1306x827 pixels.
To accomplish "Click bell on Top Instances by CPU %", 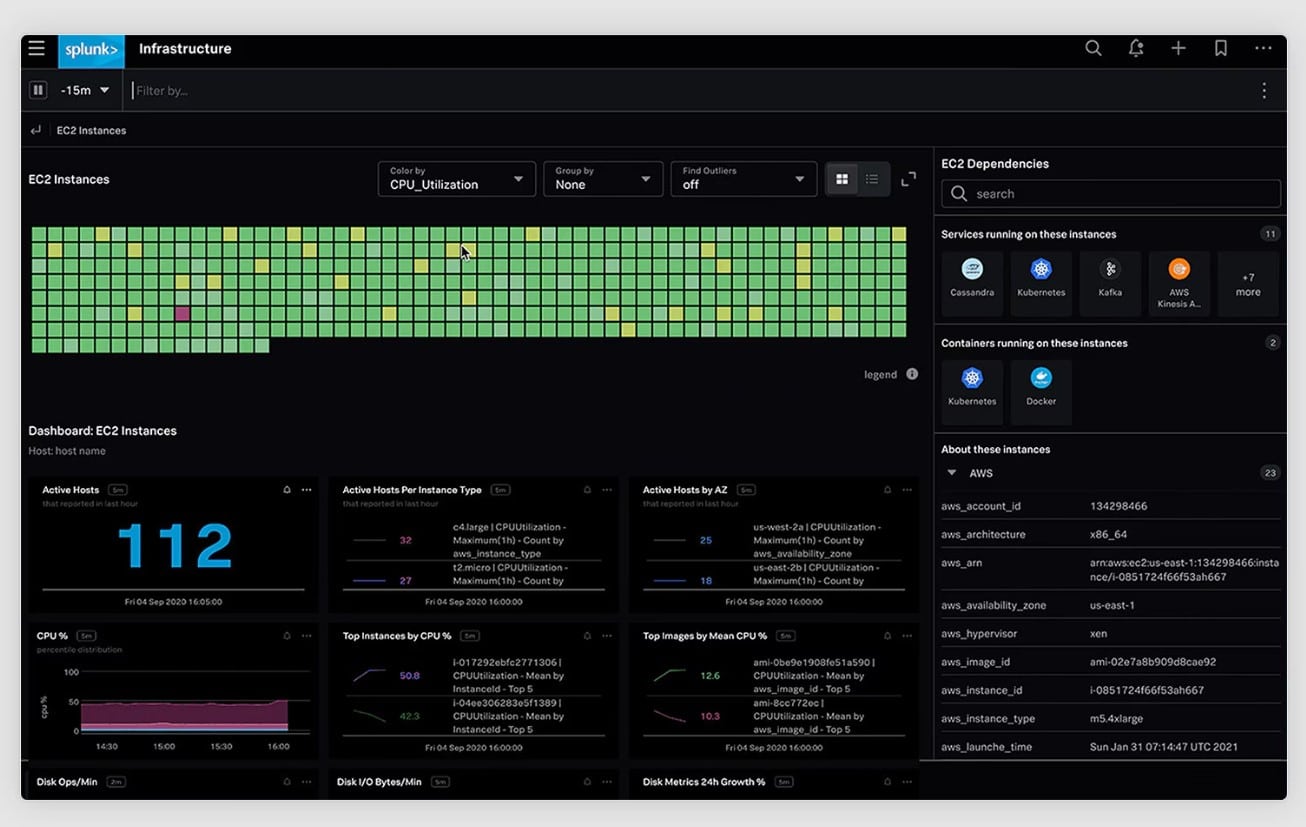I will (587, 636).
